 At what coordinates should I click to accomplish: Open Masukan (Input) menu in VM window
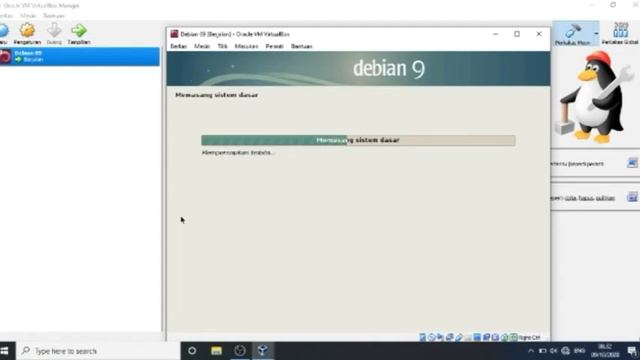tap(246, 46)
